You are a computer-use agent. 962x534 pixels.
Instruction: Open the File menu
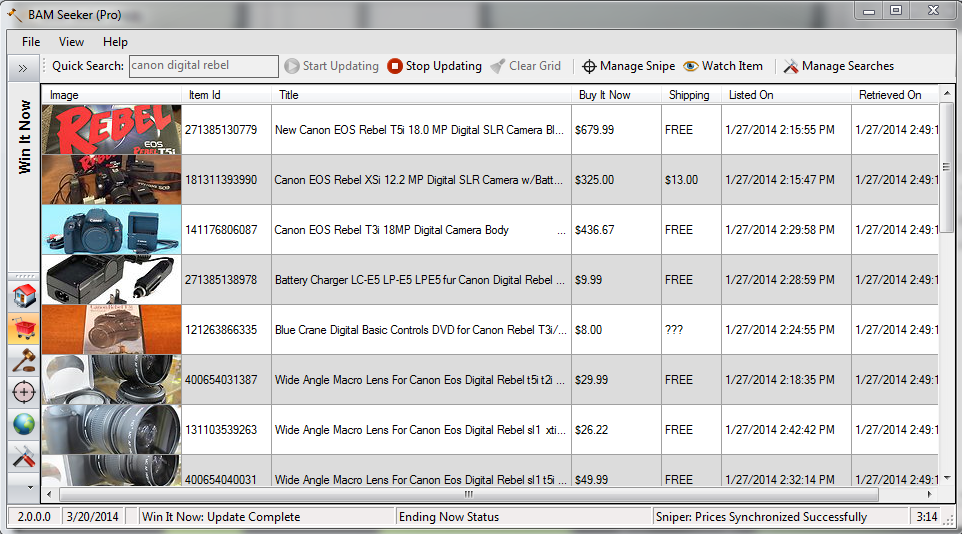(31, 42)
